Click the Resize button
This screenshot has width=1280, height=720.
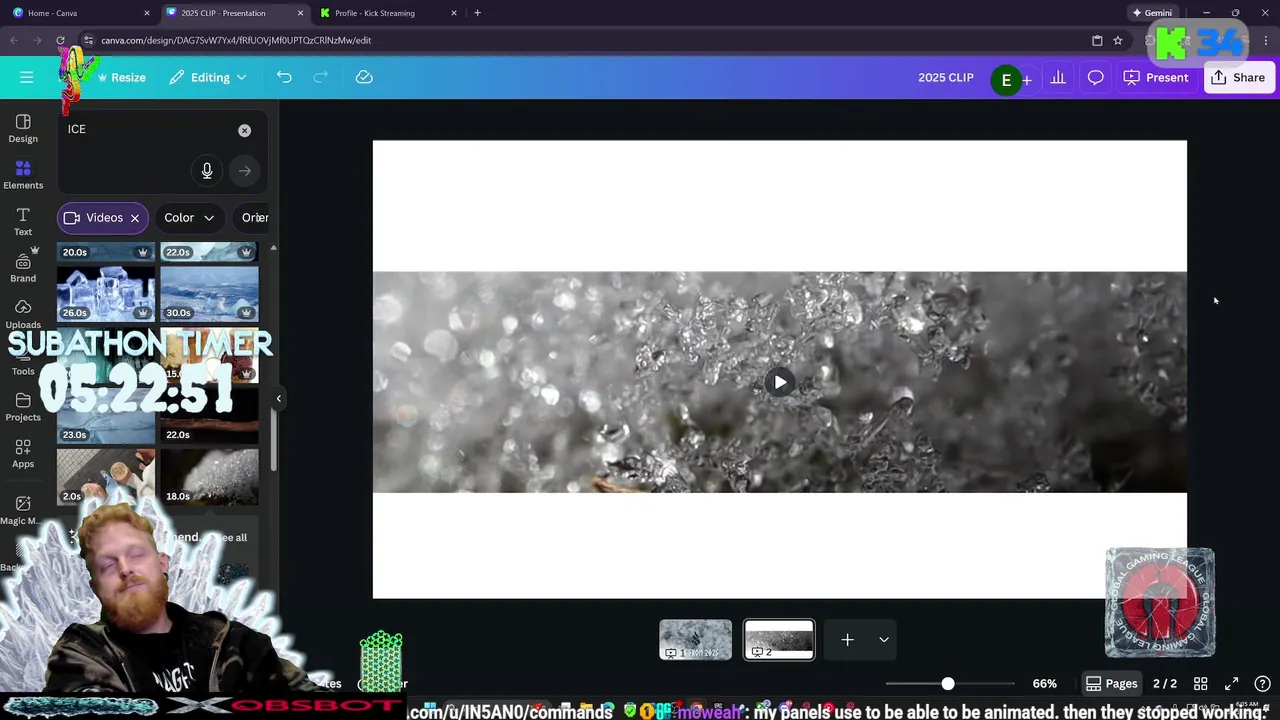click(120, 77)
